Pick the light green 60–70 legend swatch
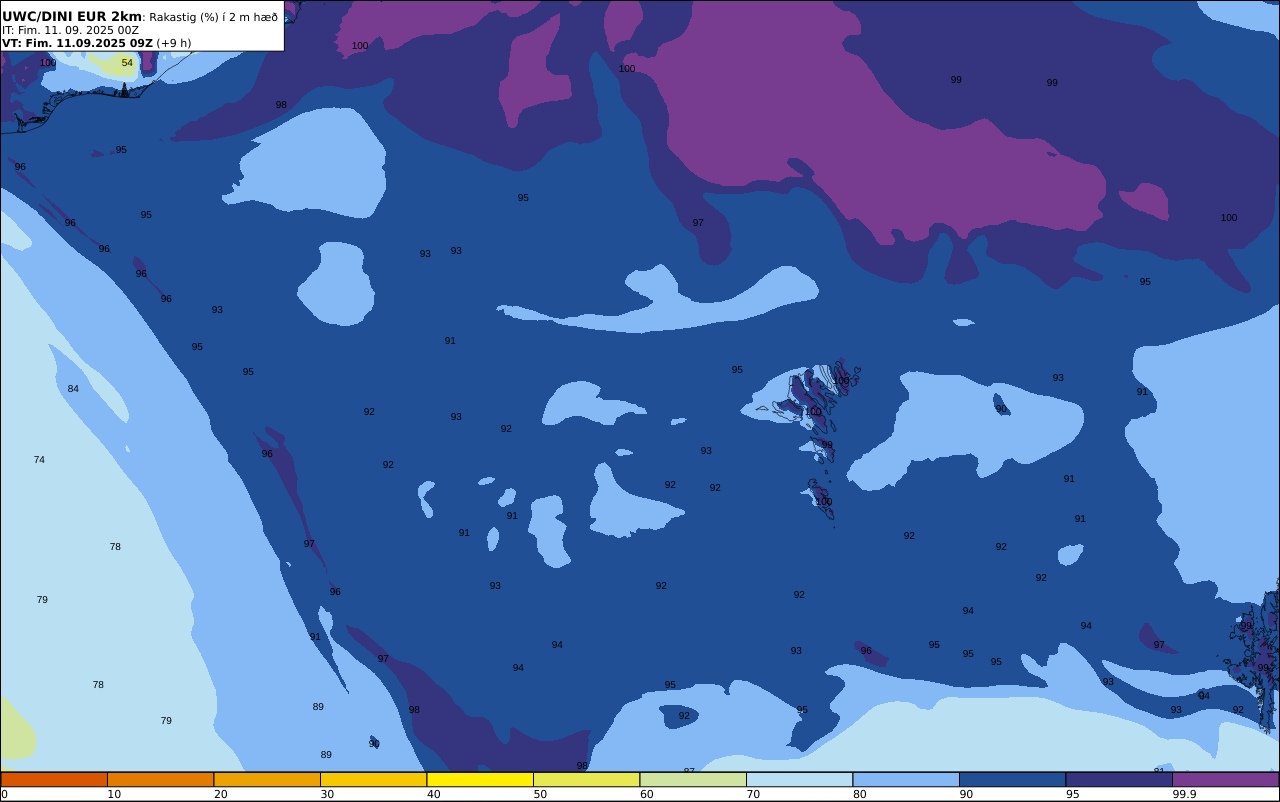 click(693, 779)
